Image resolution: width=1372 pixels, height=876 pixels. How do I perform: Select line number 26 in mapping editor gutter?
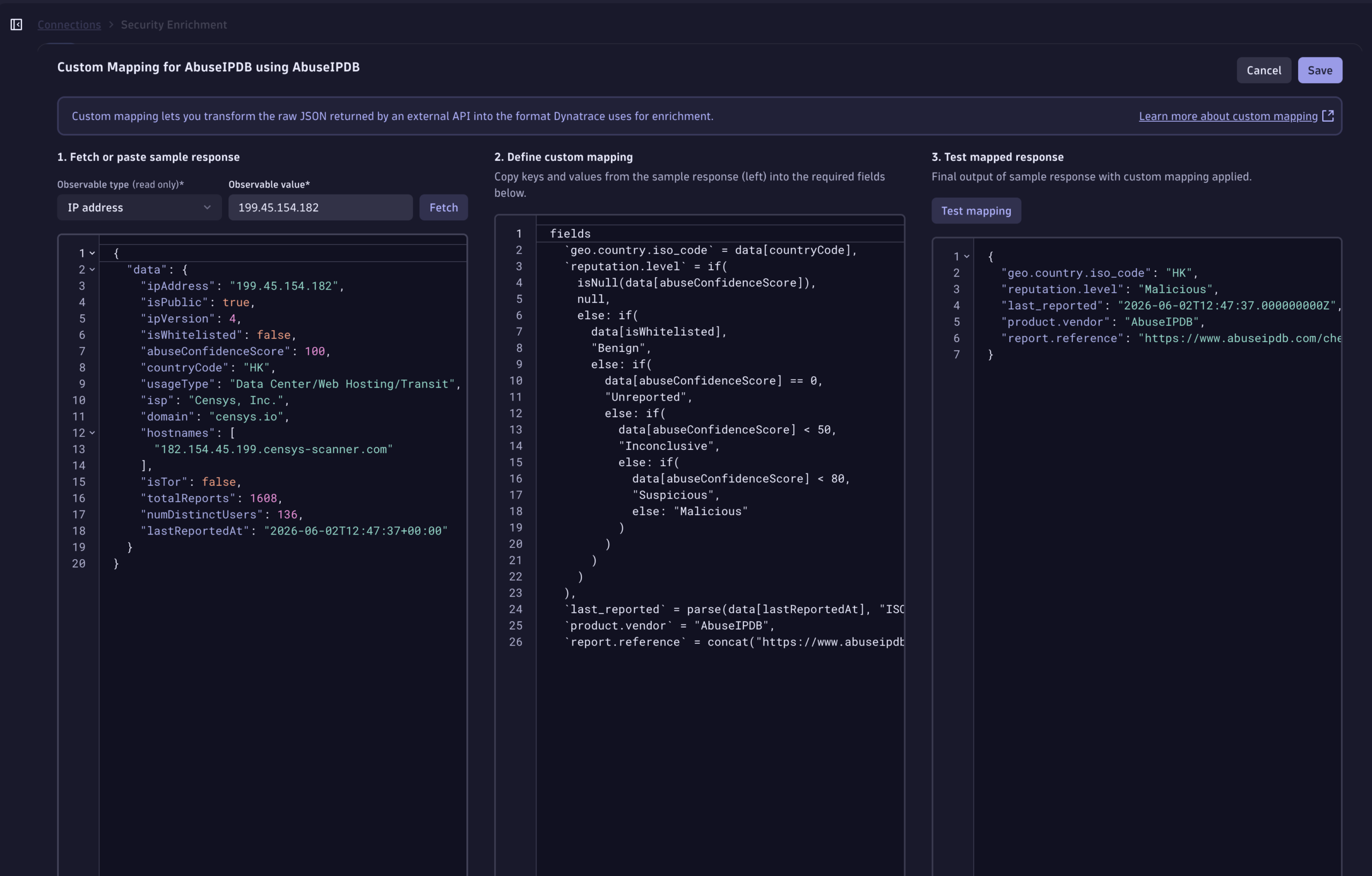point(515,642)
